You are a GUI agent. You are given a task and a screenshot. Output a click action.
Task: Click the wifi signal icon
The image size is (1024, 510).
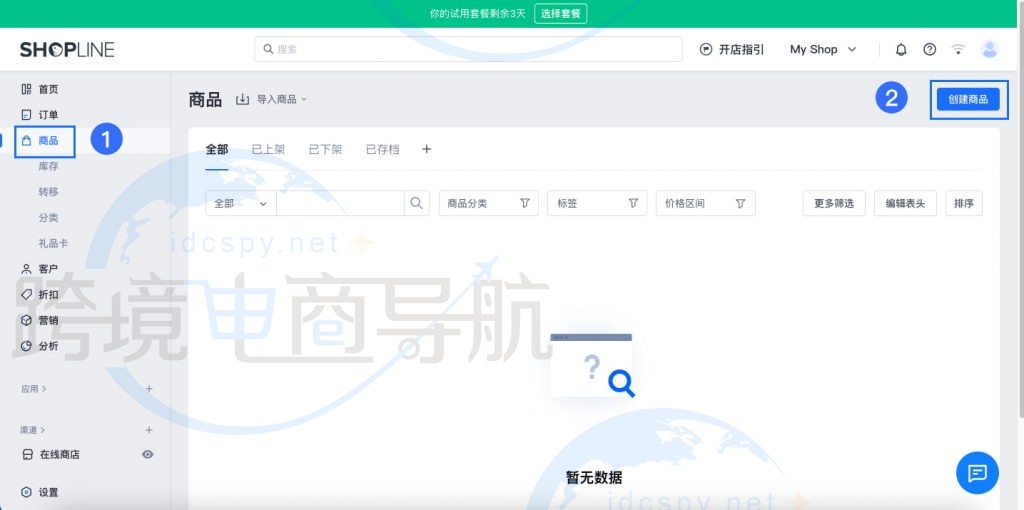(958, 50)
